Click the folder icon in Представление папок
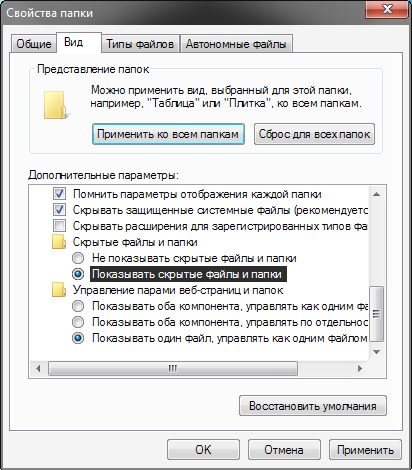 [56, 105]
